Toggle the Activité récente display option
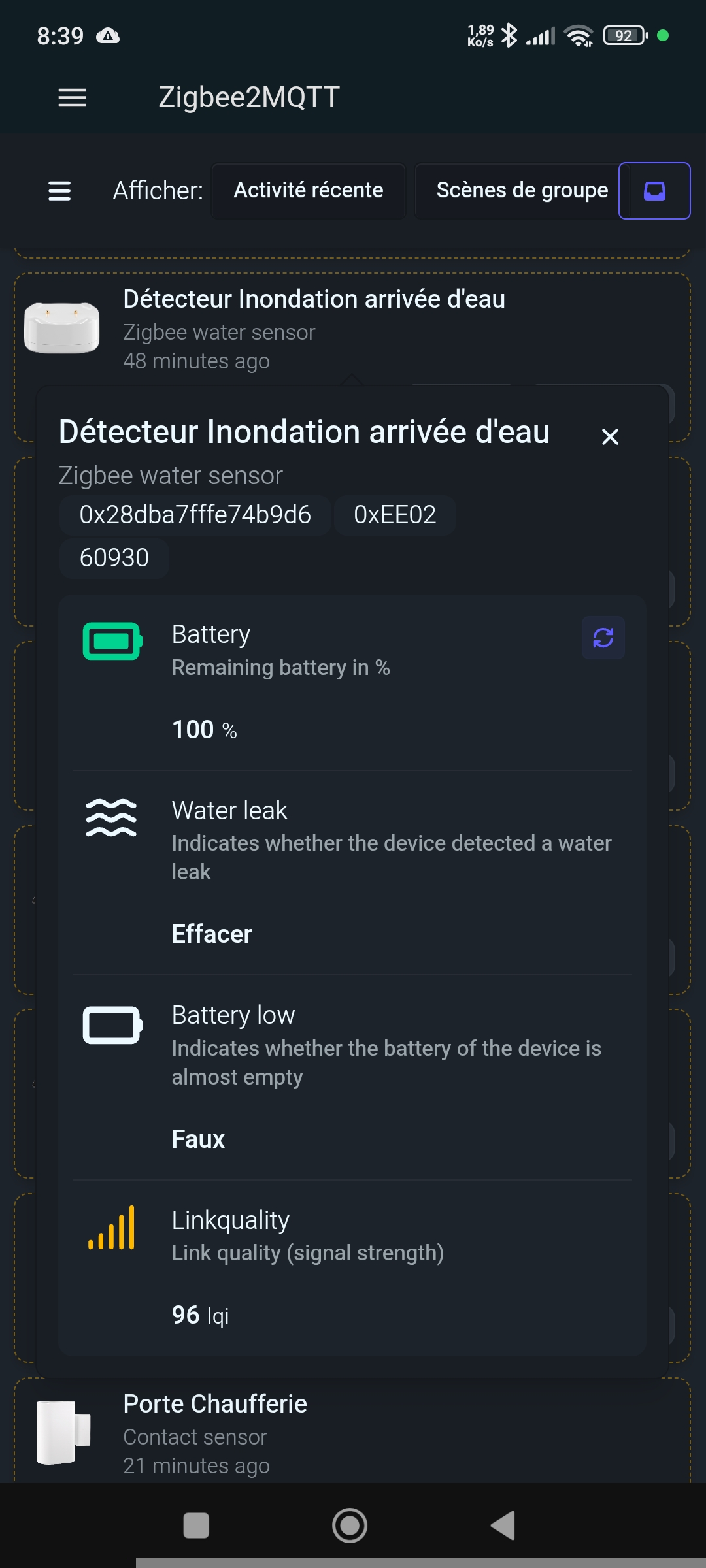The width and height of the screenshot is (706, 1568). pyautogui.click(x=309, y=191)
